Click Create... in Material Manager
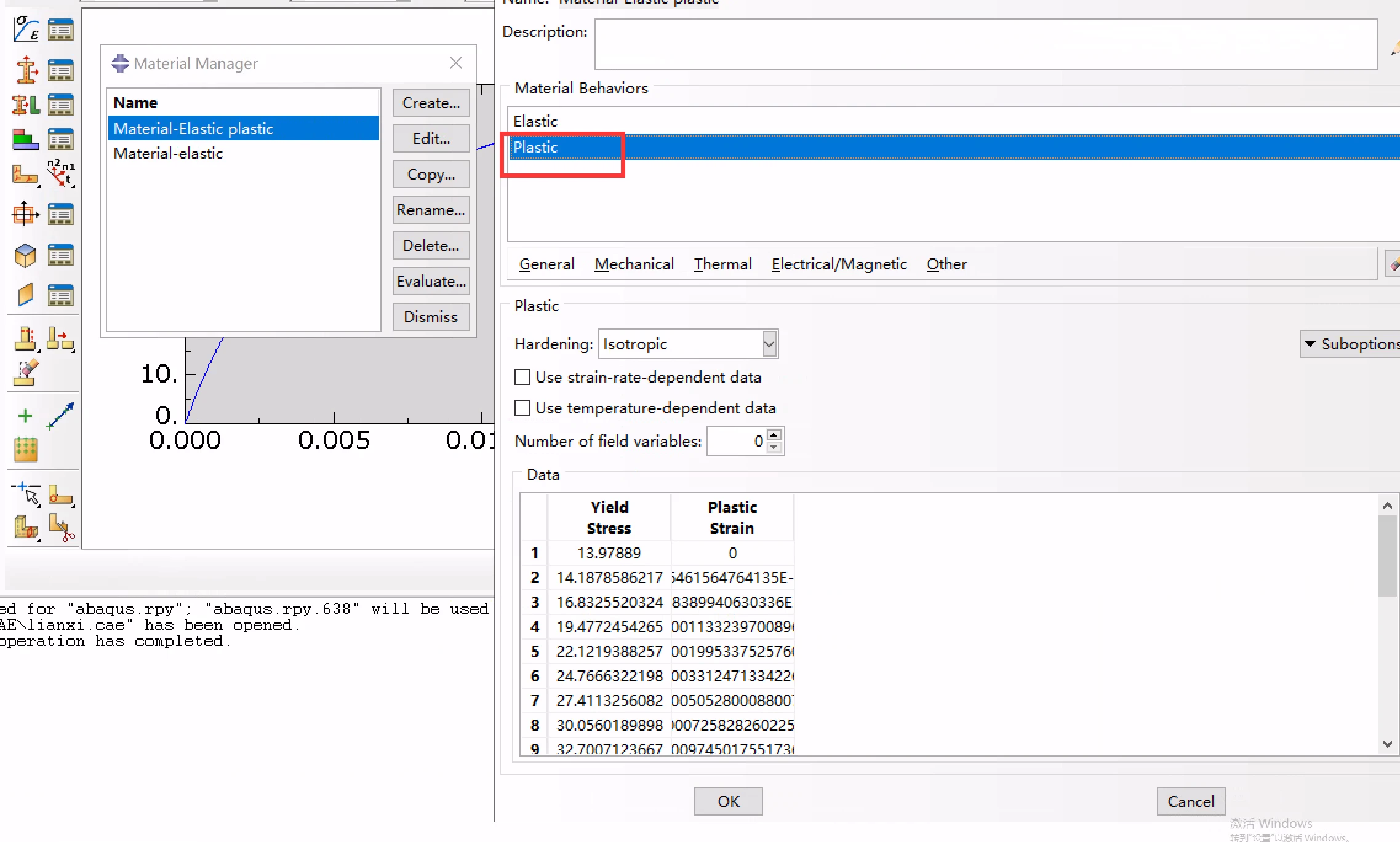Image resolution: width=1400 pixels, height=842 pixels. pyautogui.click(x=431, y=103)
